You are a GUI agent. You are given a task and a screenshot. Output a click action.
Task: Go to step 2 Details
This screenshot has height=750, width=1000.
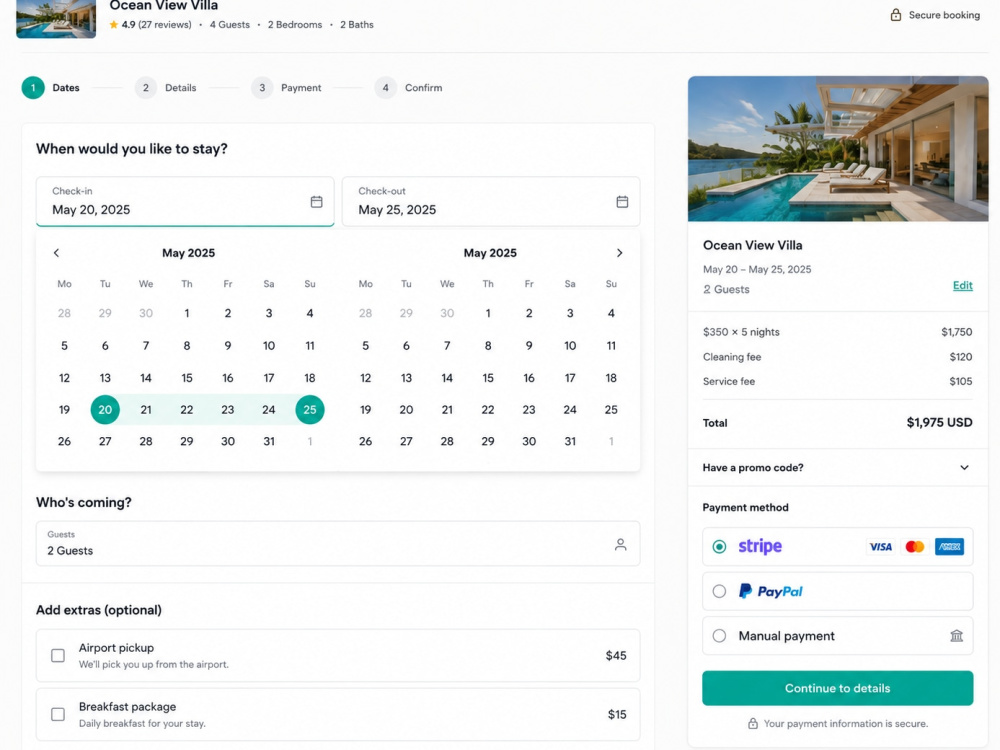[166, 88]
